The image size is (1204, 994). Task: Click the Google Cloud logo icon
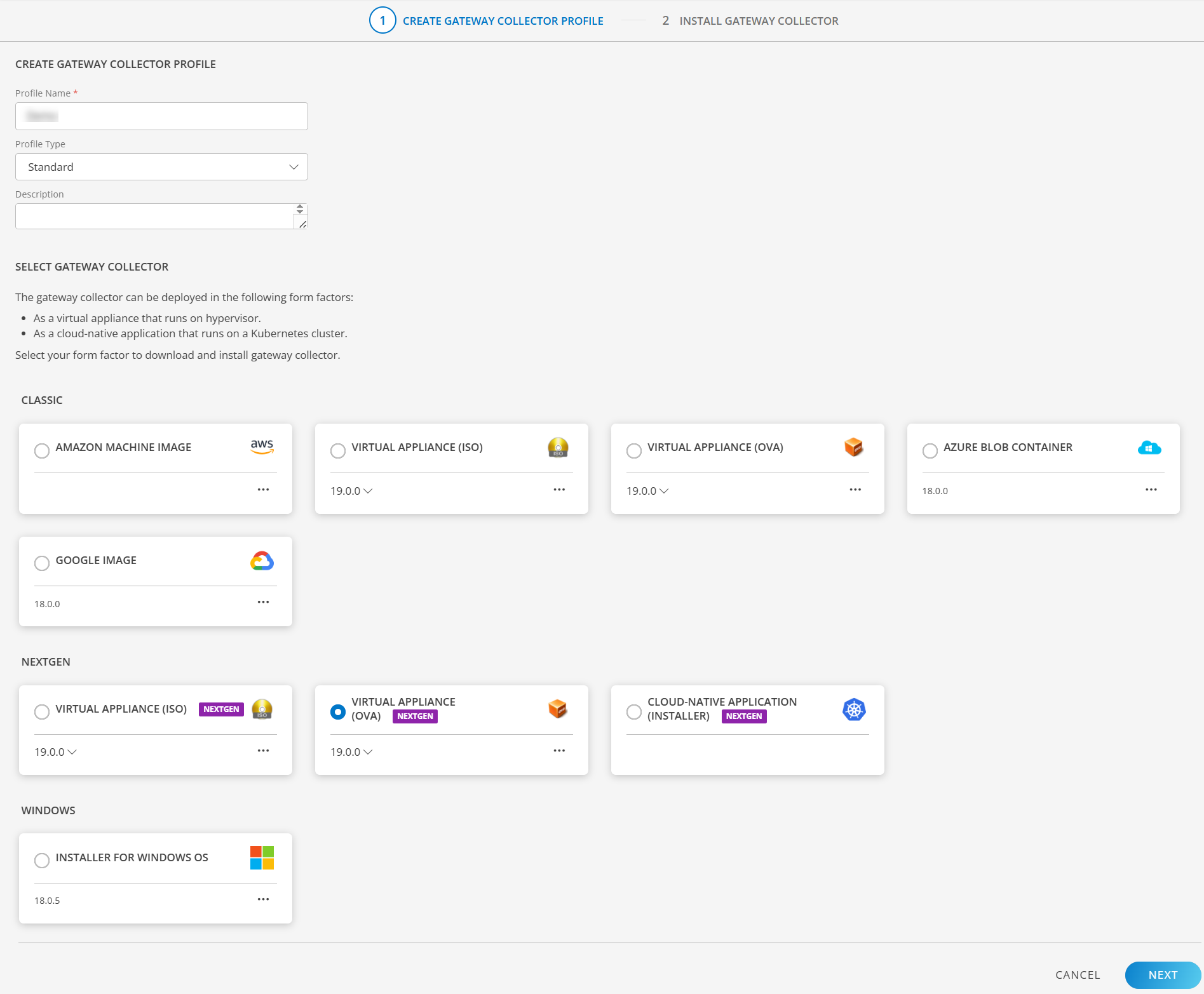click(262, 561)
